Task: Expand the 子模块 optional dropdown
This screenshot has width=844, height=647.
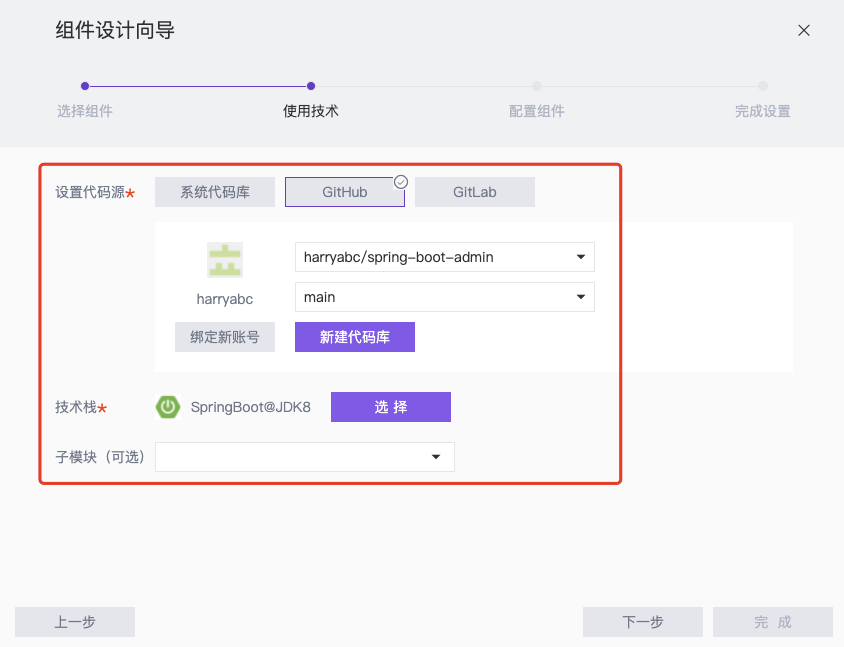Action: click(305, 457)
